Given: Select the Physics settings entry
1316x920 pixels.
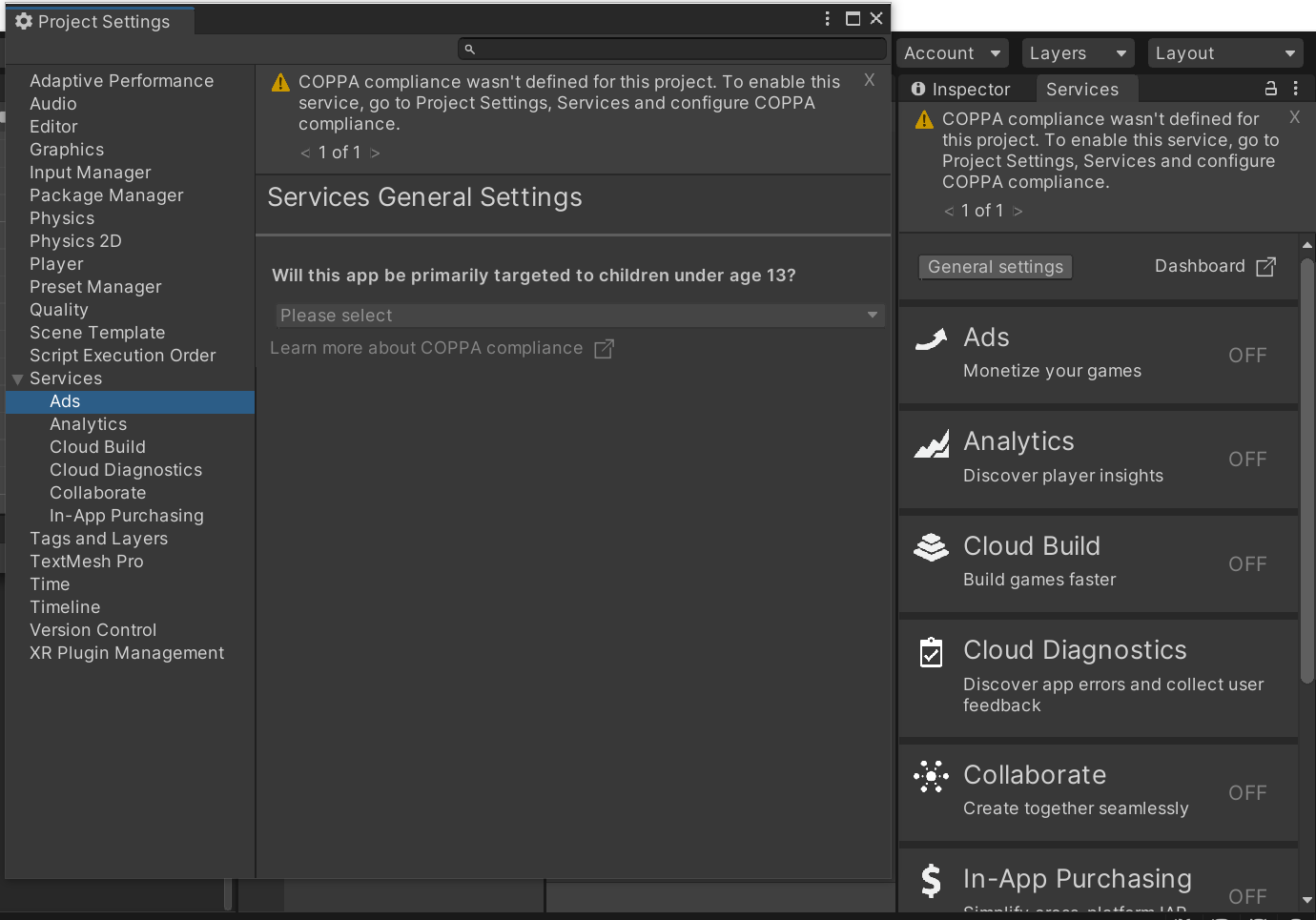Looking at the screenshot, I should [x=62, y=218].
